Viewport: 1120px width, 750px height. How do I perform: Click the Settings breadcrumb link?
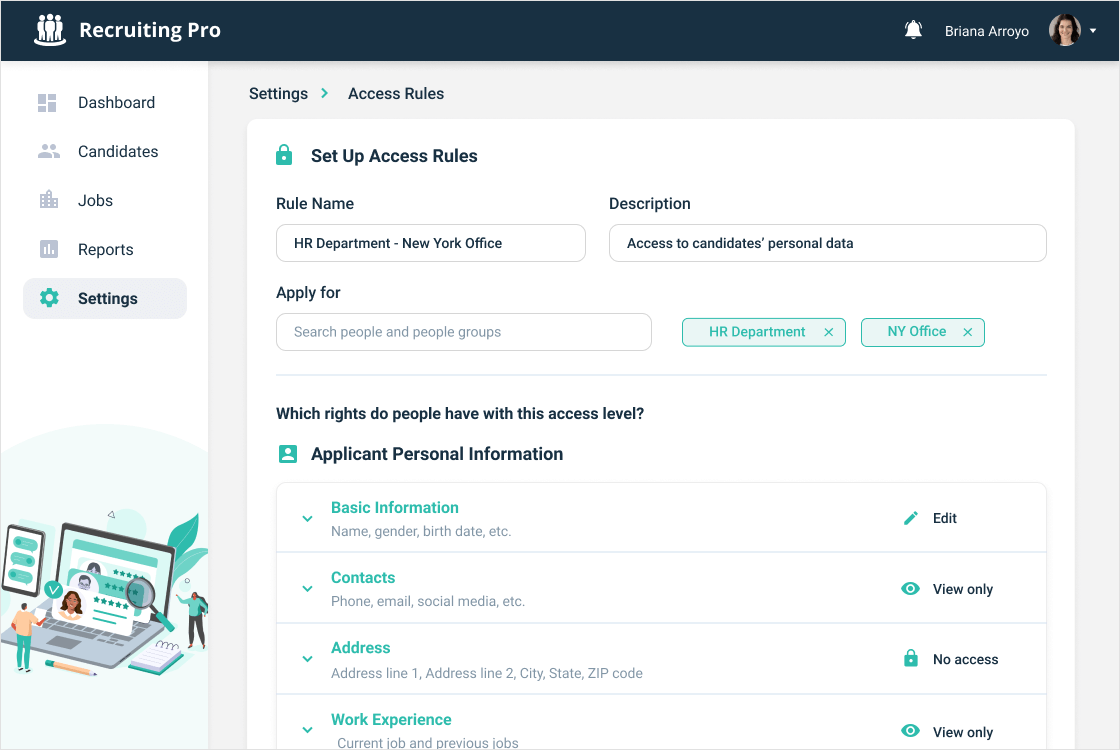[x=278, y=94]
